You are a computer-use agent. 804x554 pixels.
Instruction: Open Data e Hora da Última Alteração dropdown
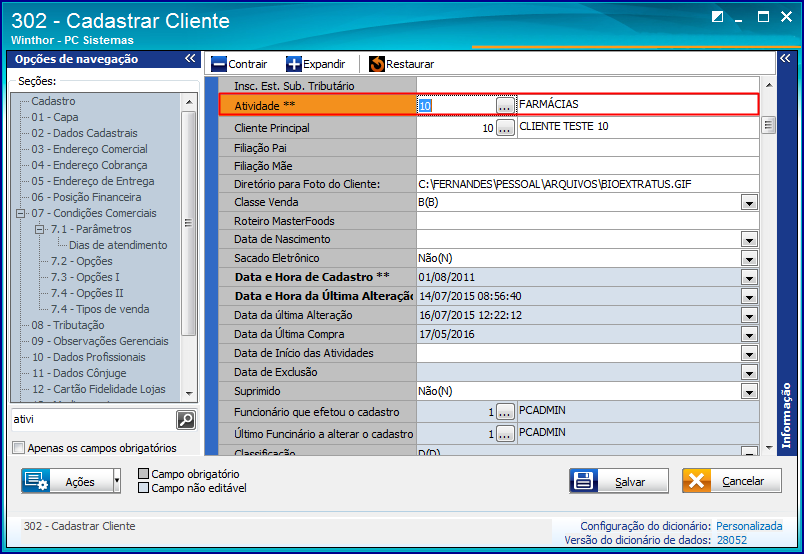pos(749,296)
